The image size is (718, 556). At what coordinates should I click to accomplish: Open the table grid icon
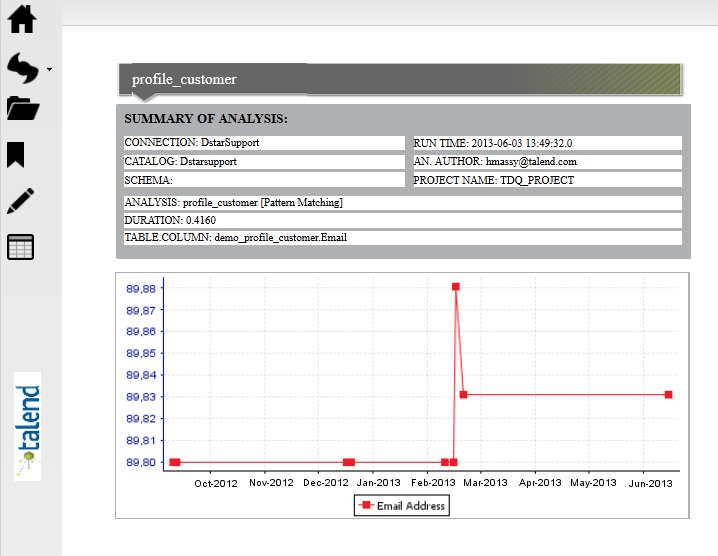coord(21,247)
